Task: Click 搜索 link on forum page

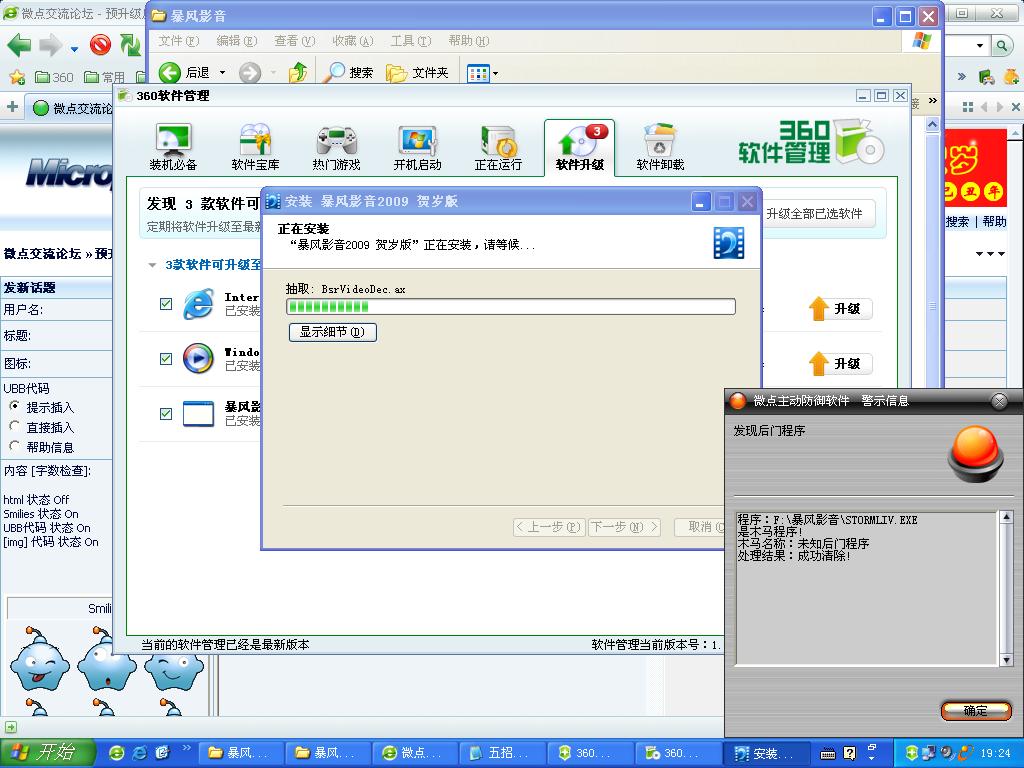Action: click(x=957, y=222)
